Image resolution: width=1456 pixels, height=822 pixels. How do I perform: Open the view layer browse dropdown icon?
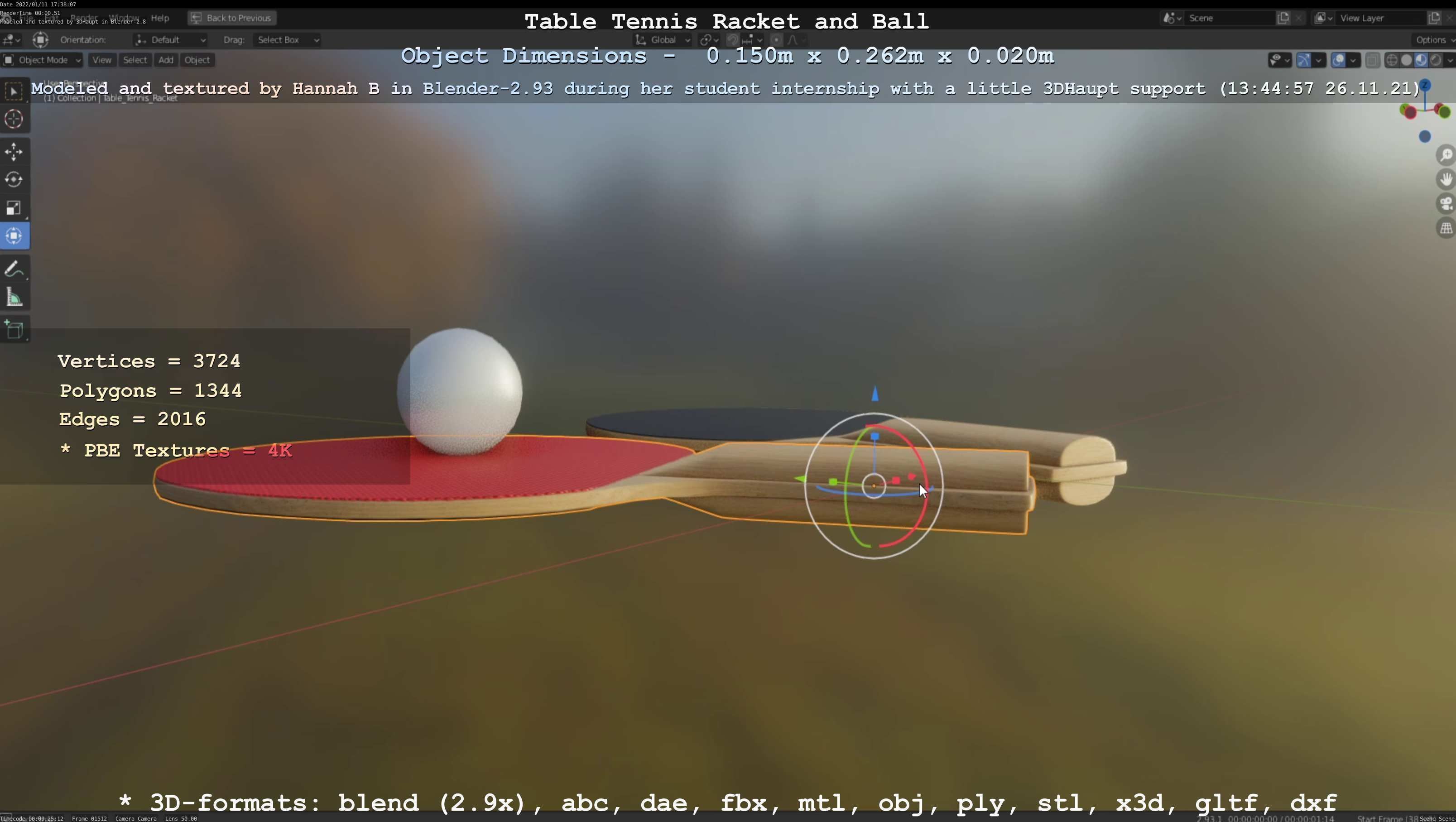click(1324, 18)
